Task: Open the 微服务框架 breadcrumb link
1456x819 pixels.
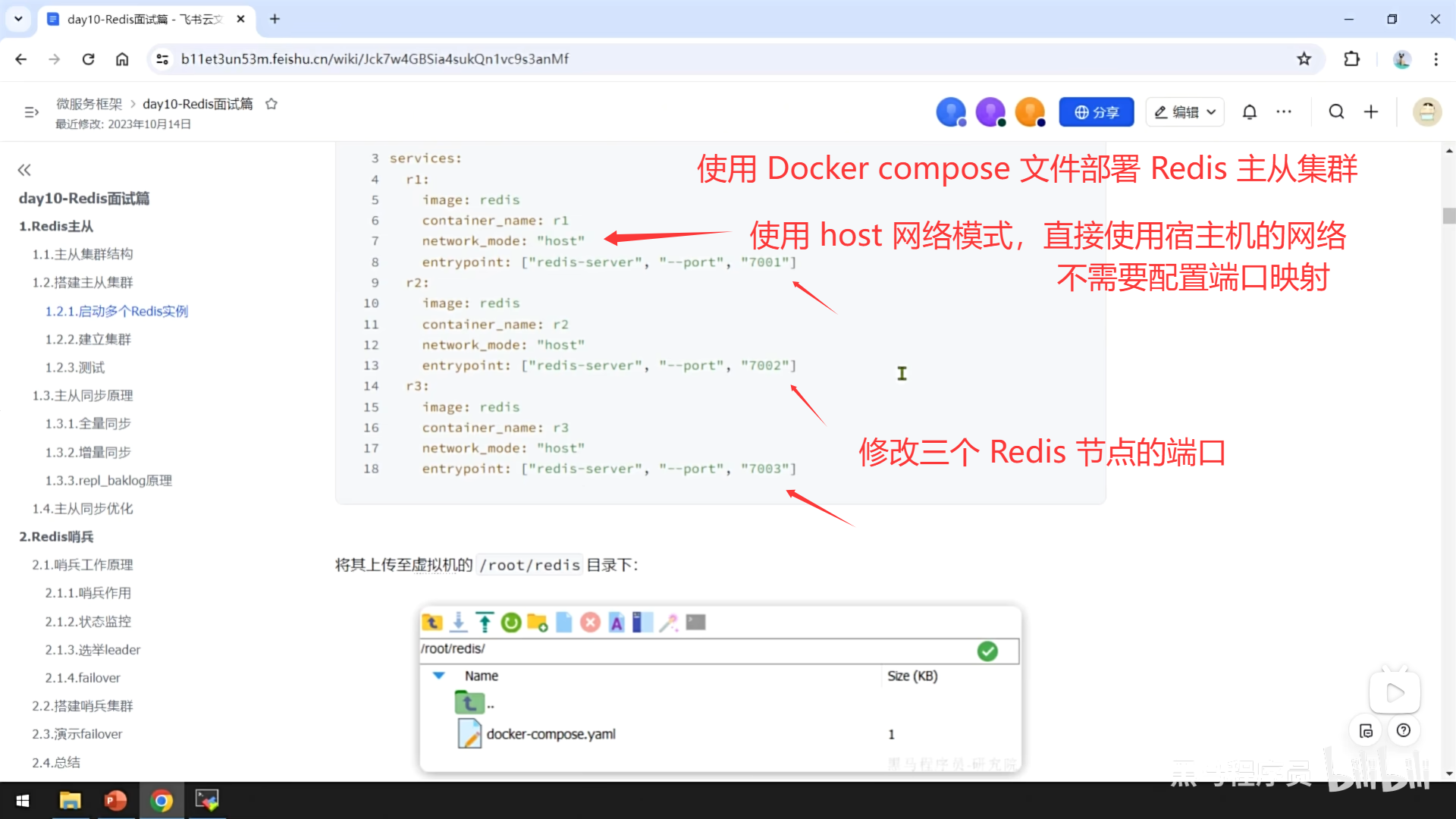Action: [89, 104]
